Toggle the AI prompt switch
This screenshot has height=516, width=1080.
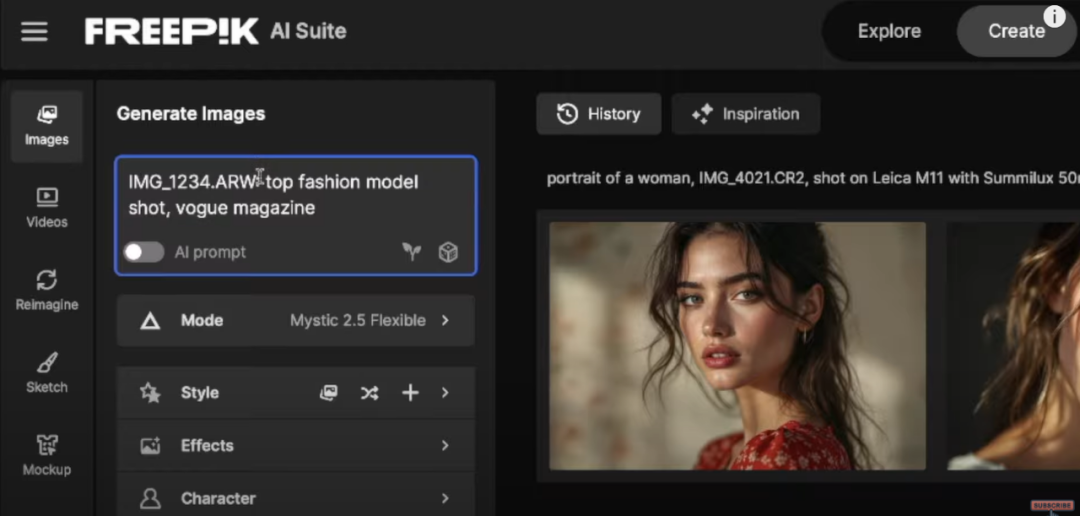pos(144,252)
